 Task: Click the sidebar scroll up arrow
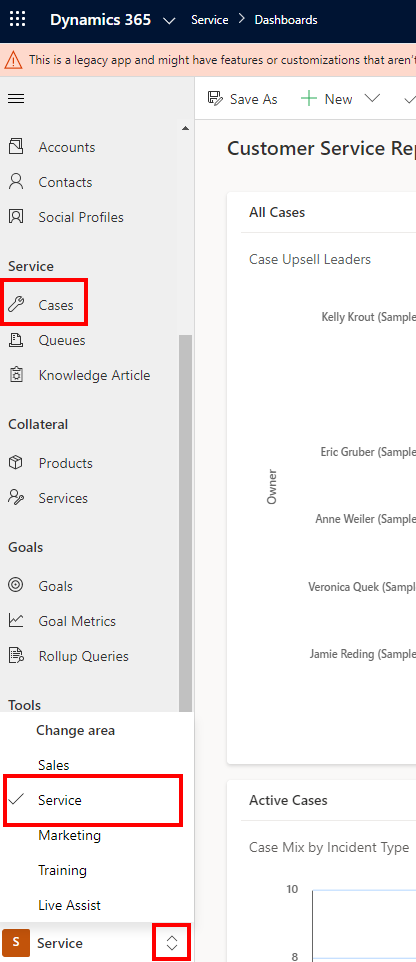click(x=185, y=128)
